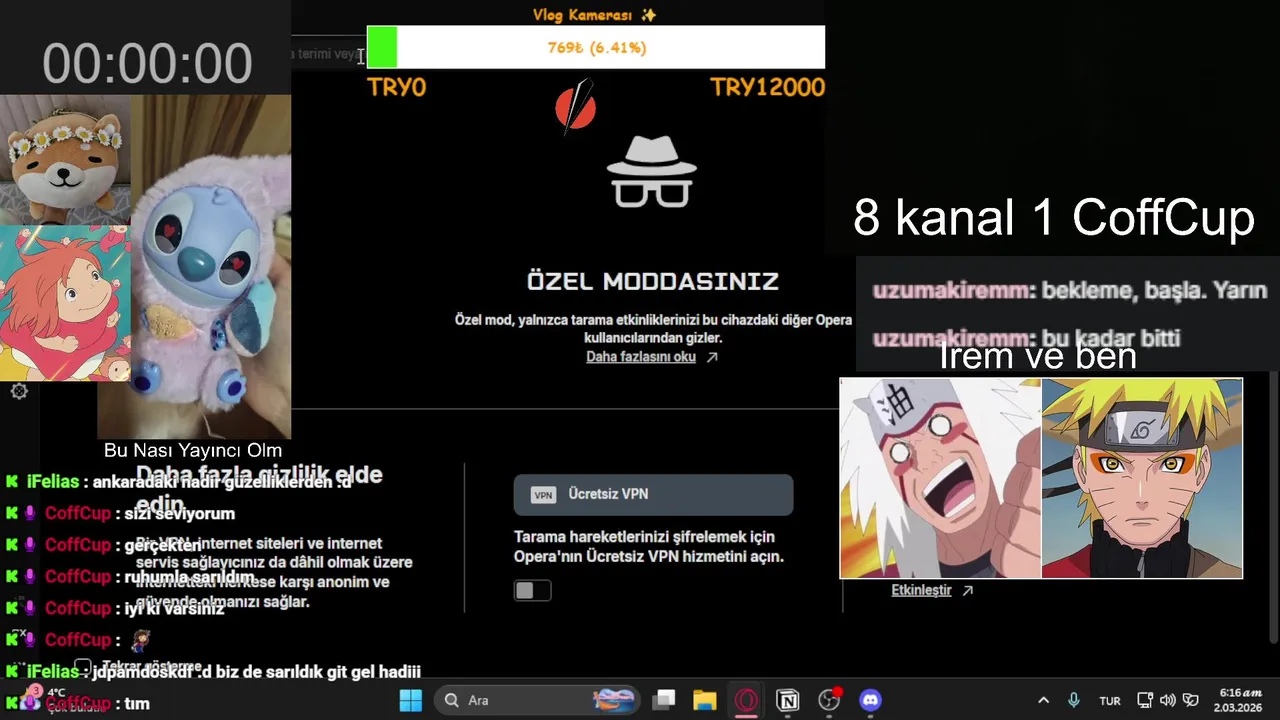Toggle the Ücretsiz VPN switch

coord(532,590)
